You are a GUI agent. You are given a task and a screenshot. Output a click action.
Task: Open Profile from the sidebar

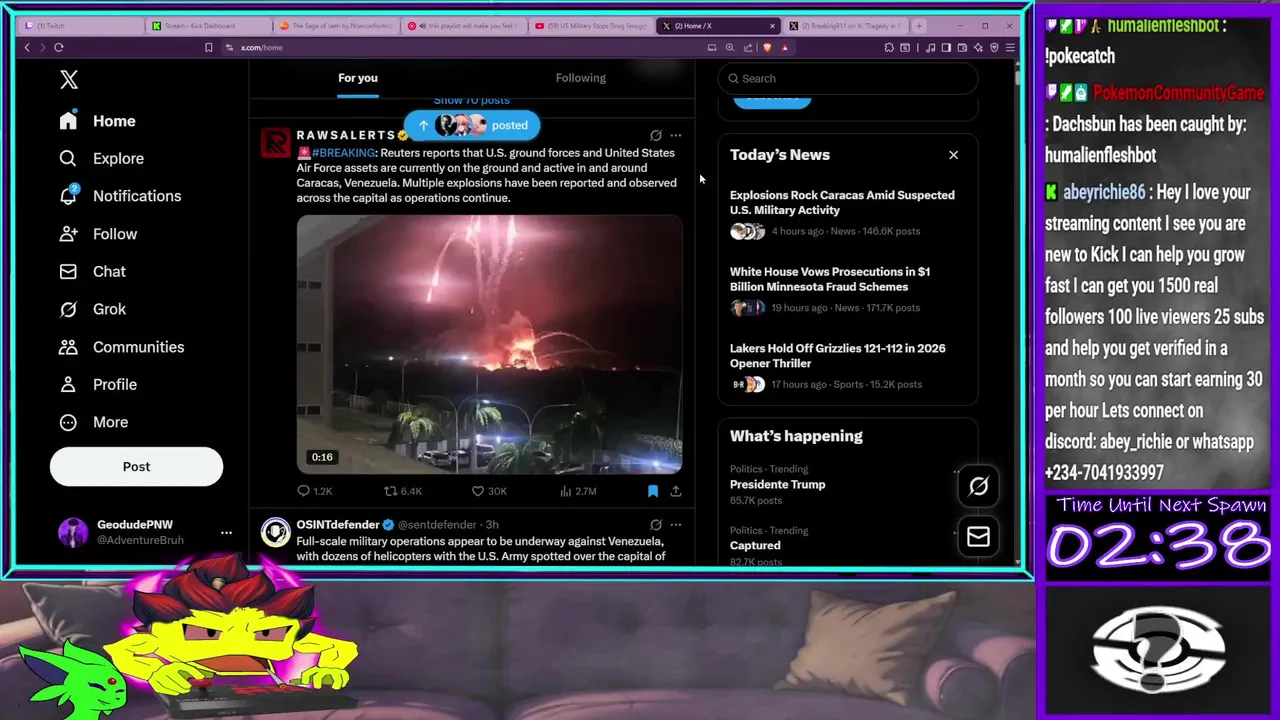(98, 385)
